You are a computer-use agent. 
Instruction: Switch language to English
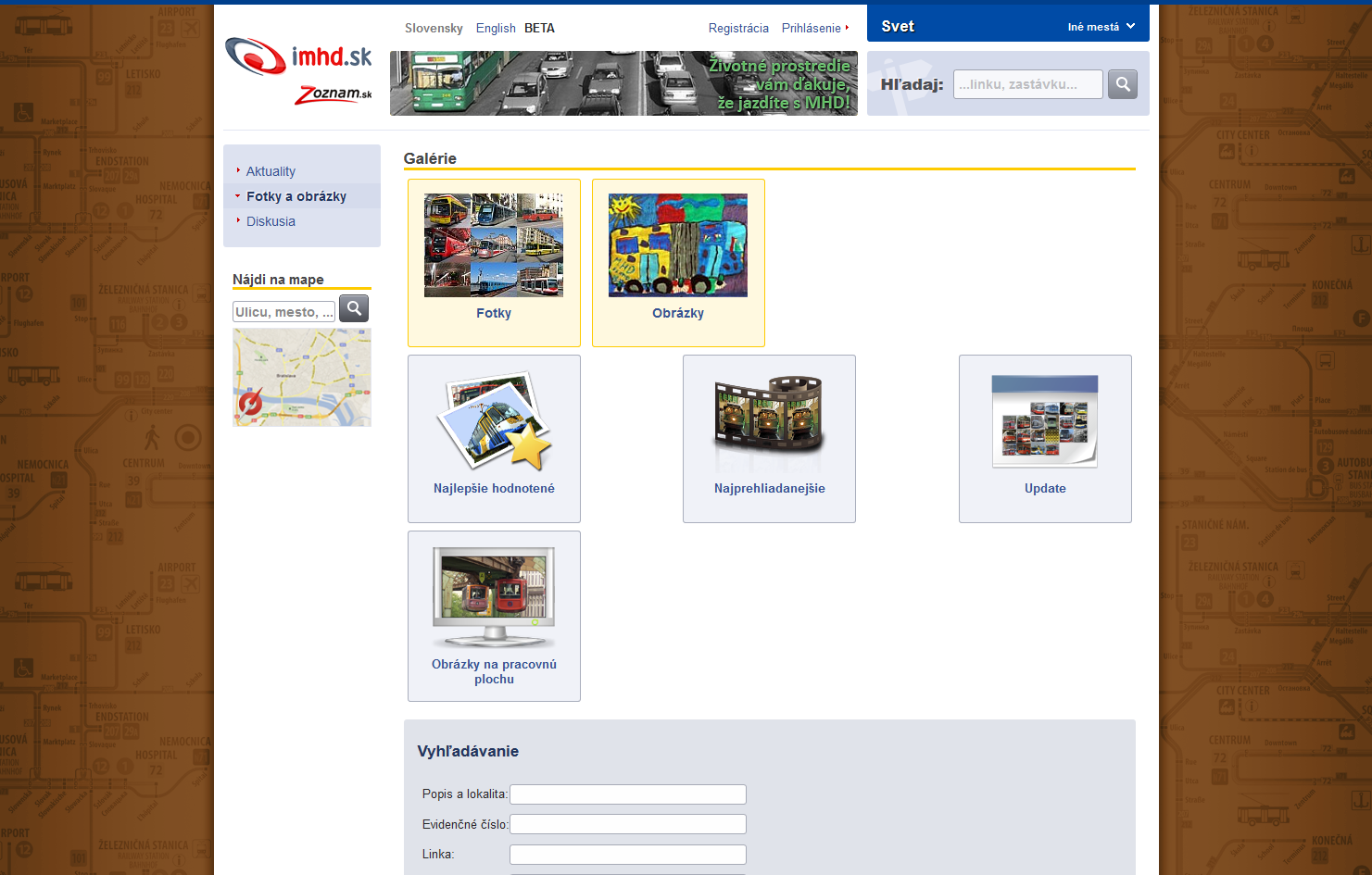(496, 28)
